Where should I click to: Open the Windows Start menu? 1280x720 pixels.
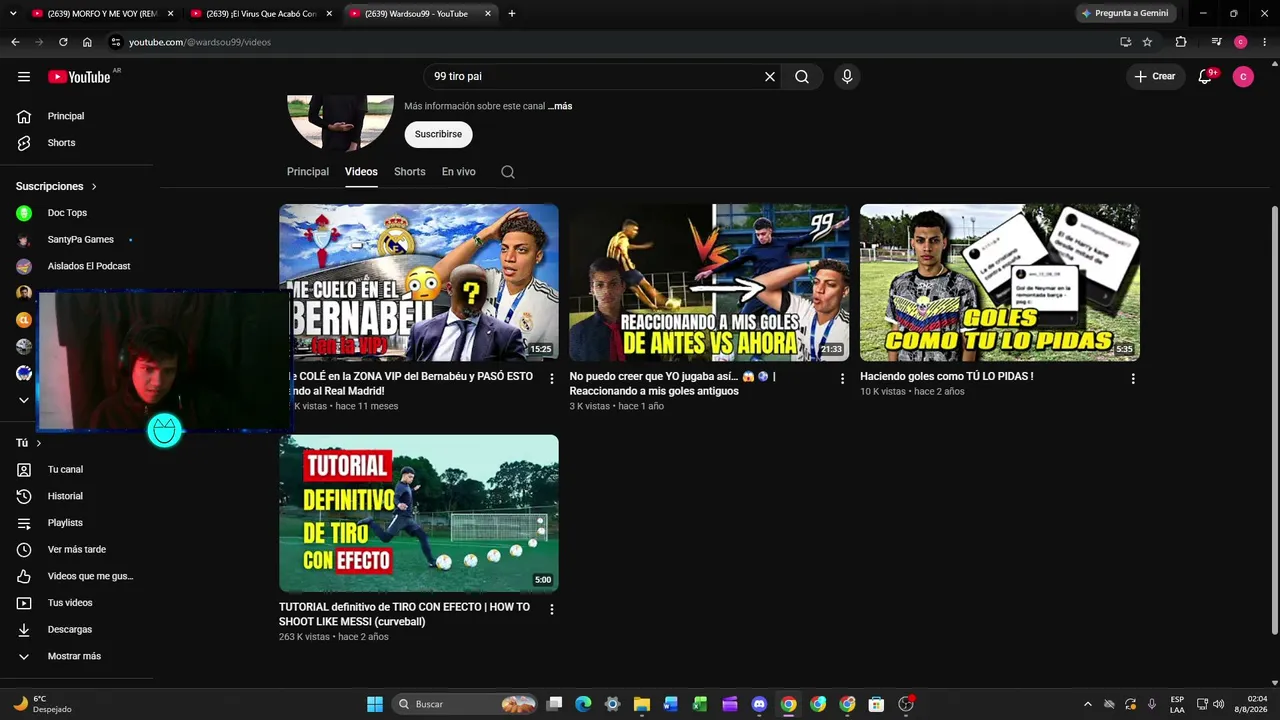pyautogui.click(x=375, y=704)
